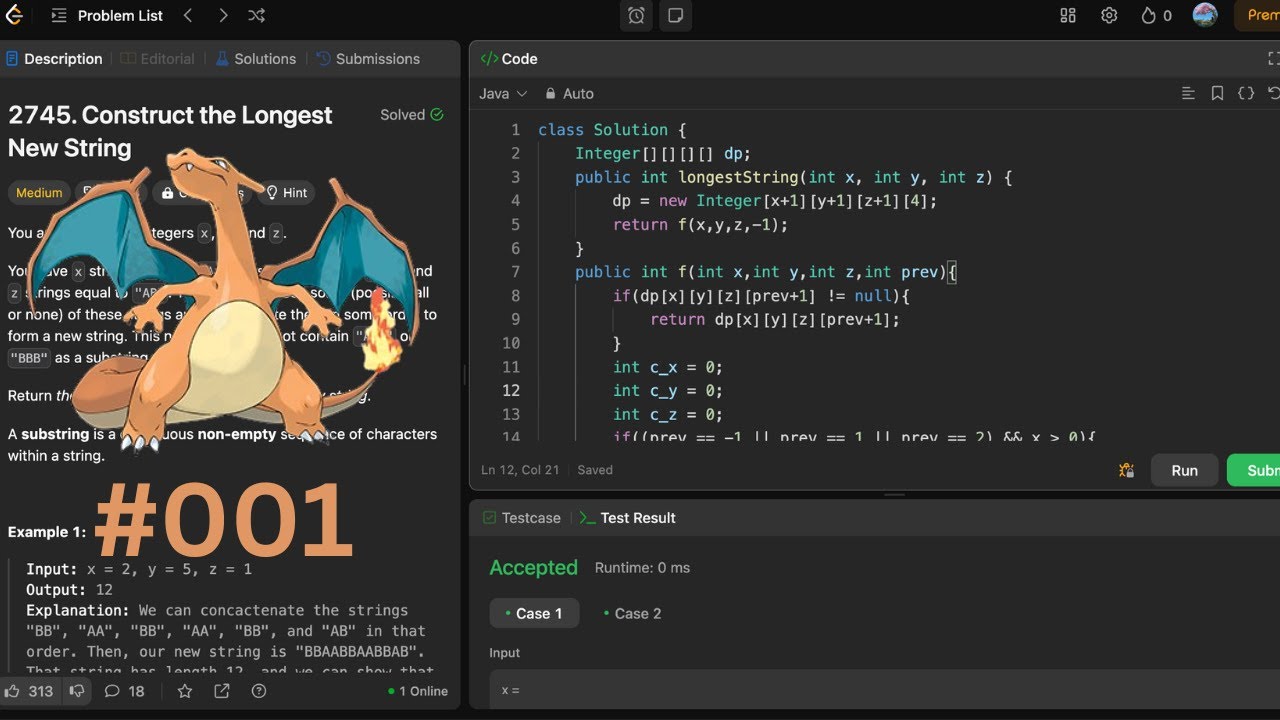
Task: Switch to the Description tab
Action: [54, 59]
